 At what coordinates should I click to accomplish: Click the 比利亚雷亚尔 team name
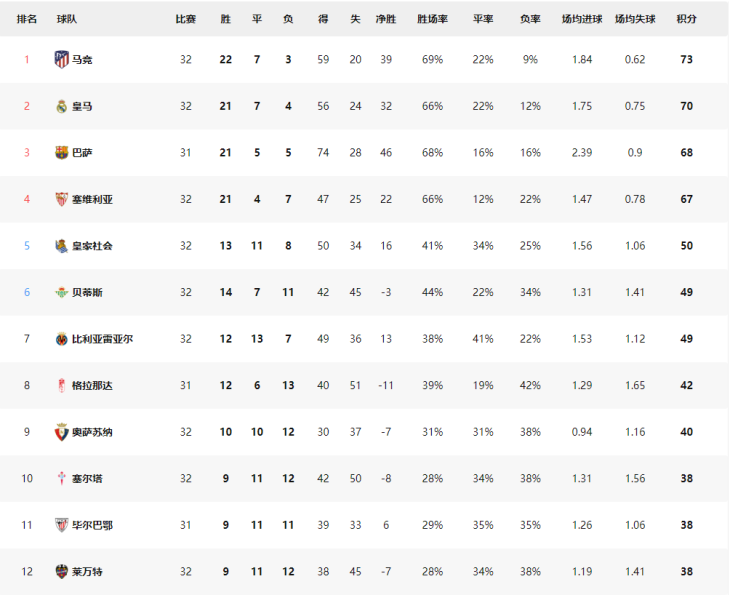[x=102, y=339]
